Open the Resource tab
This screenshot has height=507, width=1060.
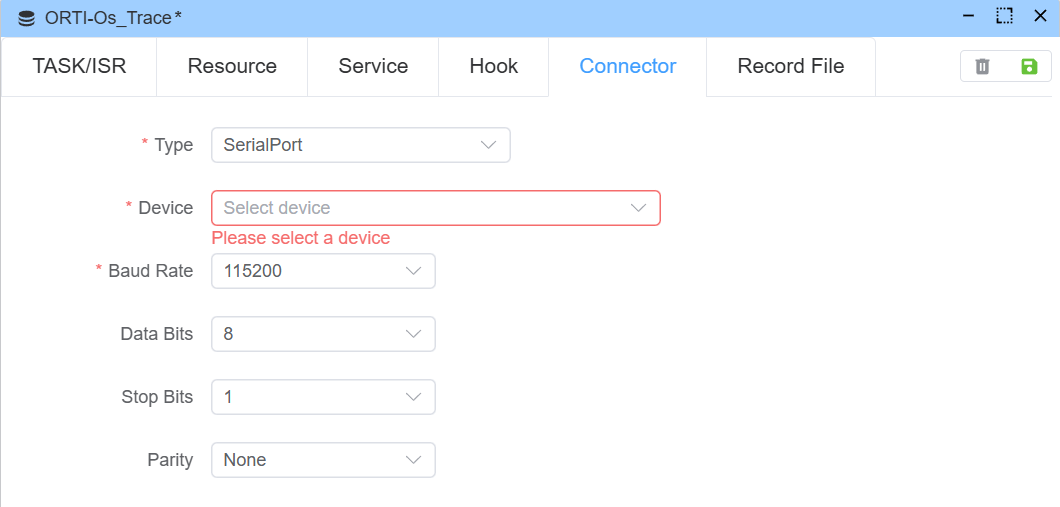[x=232, y=66]
